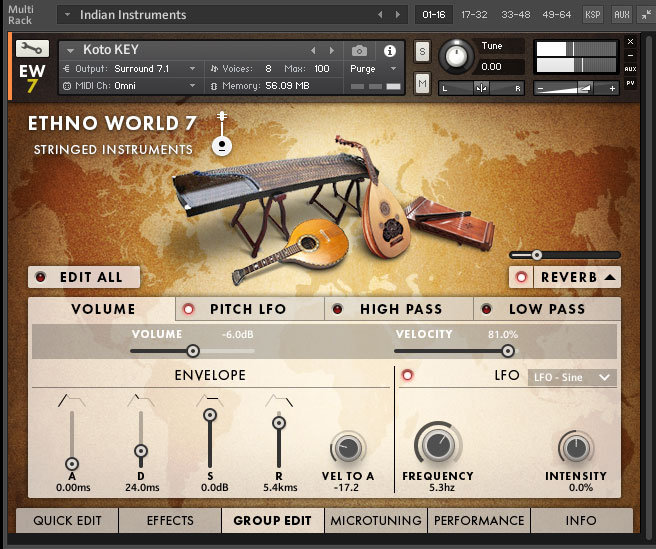Open the INFO page

point(581,521)
